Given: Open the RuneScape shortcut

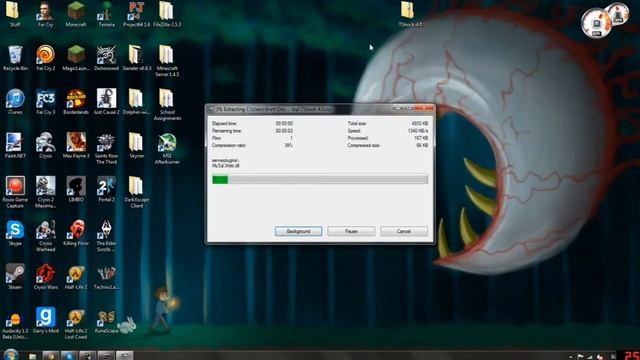Looking at the screenshot, I should [106, 320].
